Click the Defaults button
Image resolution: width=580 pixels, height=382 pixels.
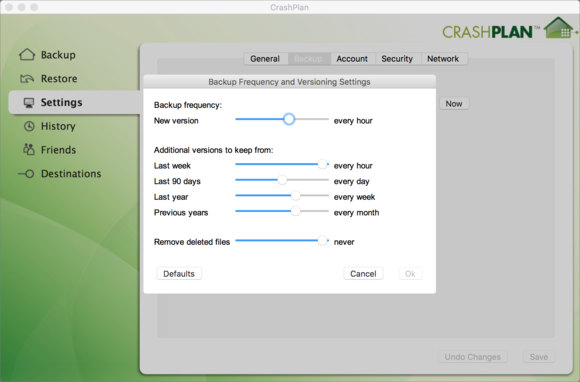[x=179, y=274]
